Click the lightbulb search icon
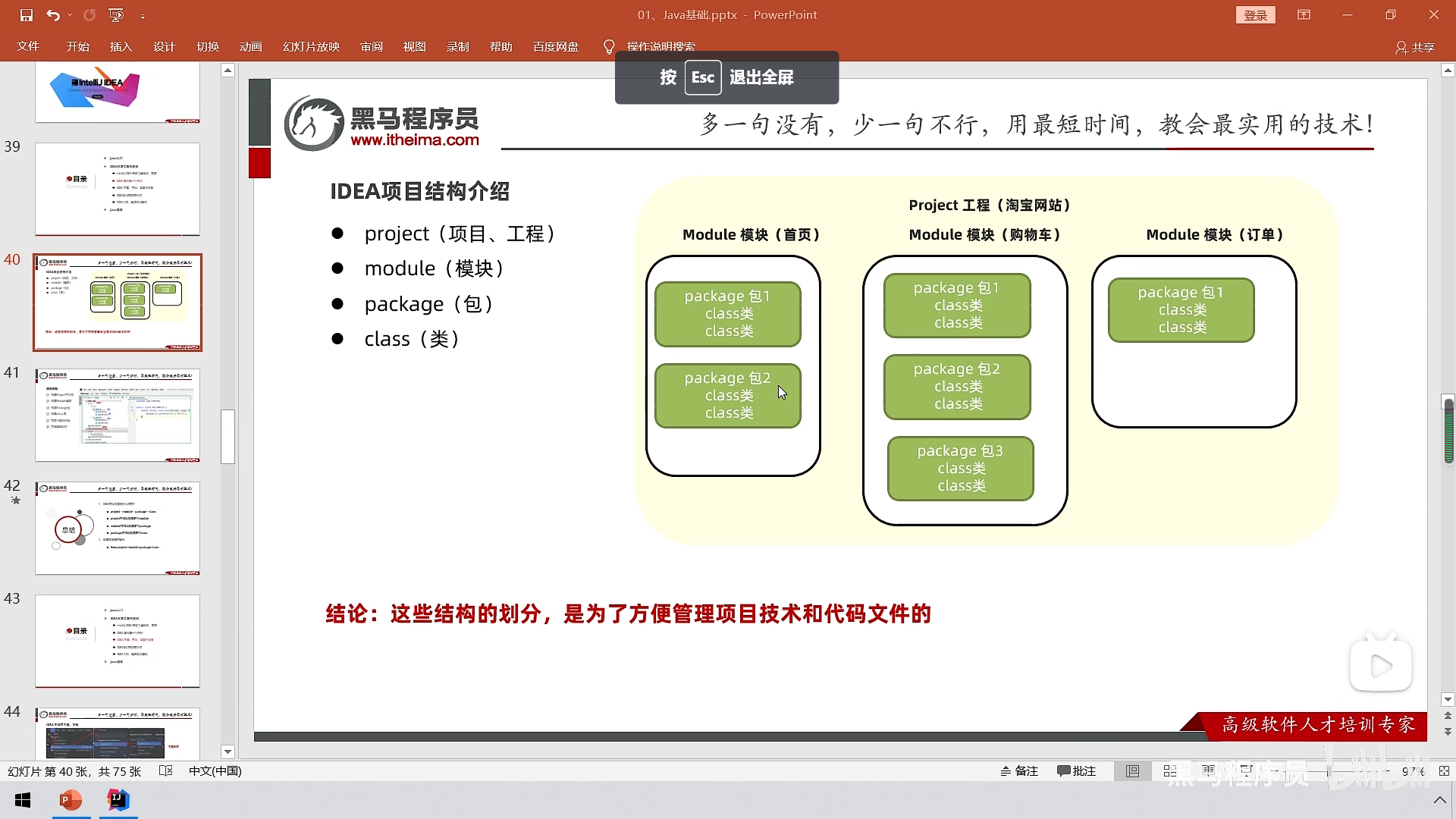 click(609, 47)
